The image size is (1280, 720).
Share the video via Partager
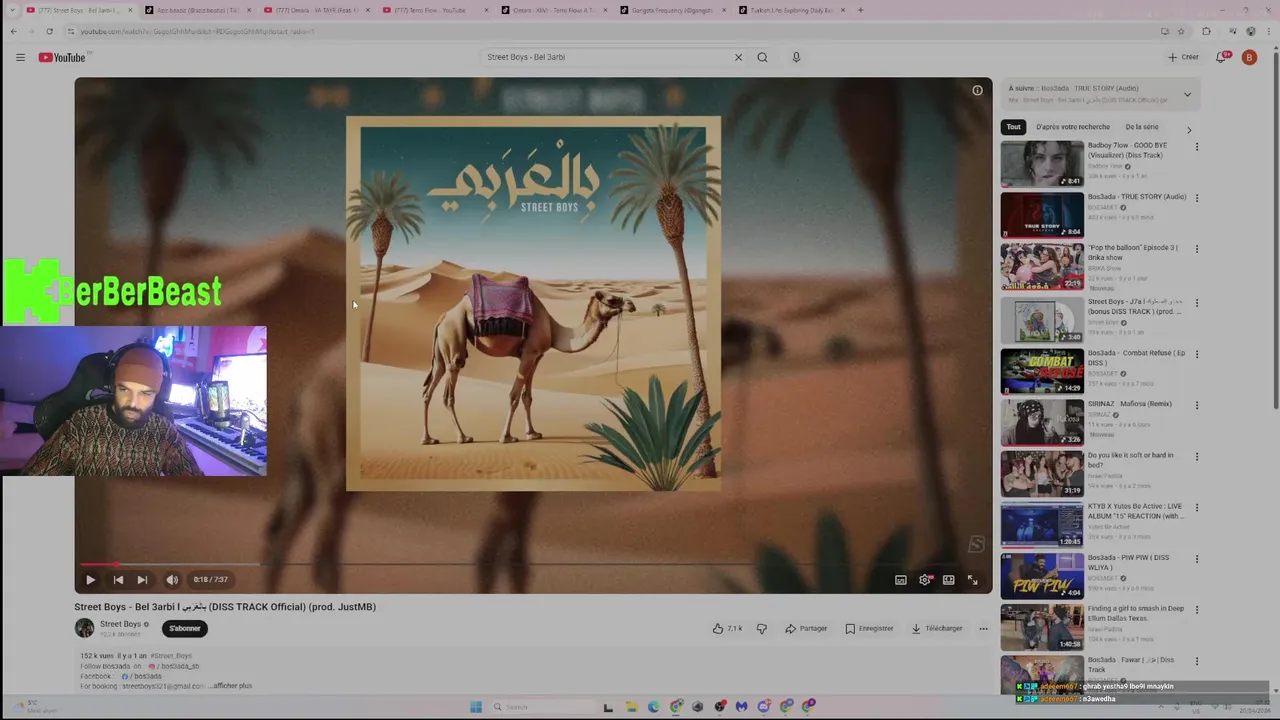tap(806, 628)
